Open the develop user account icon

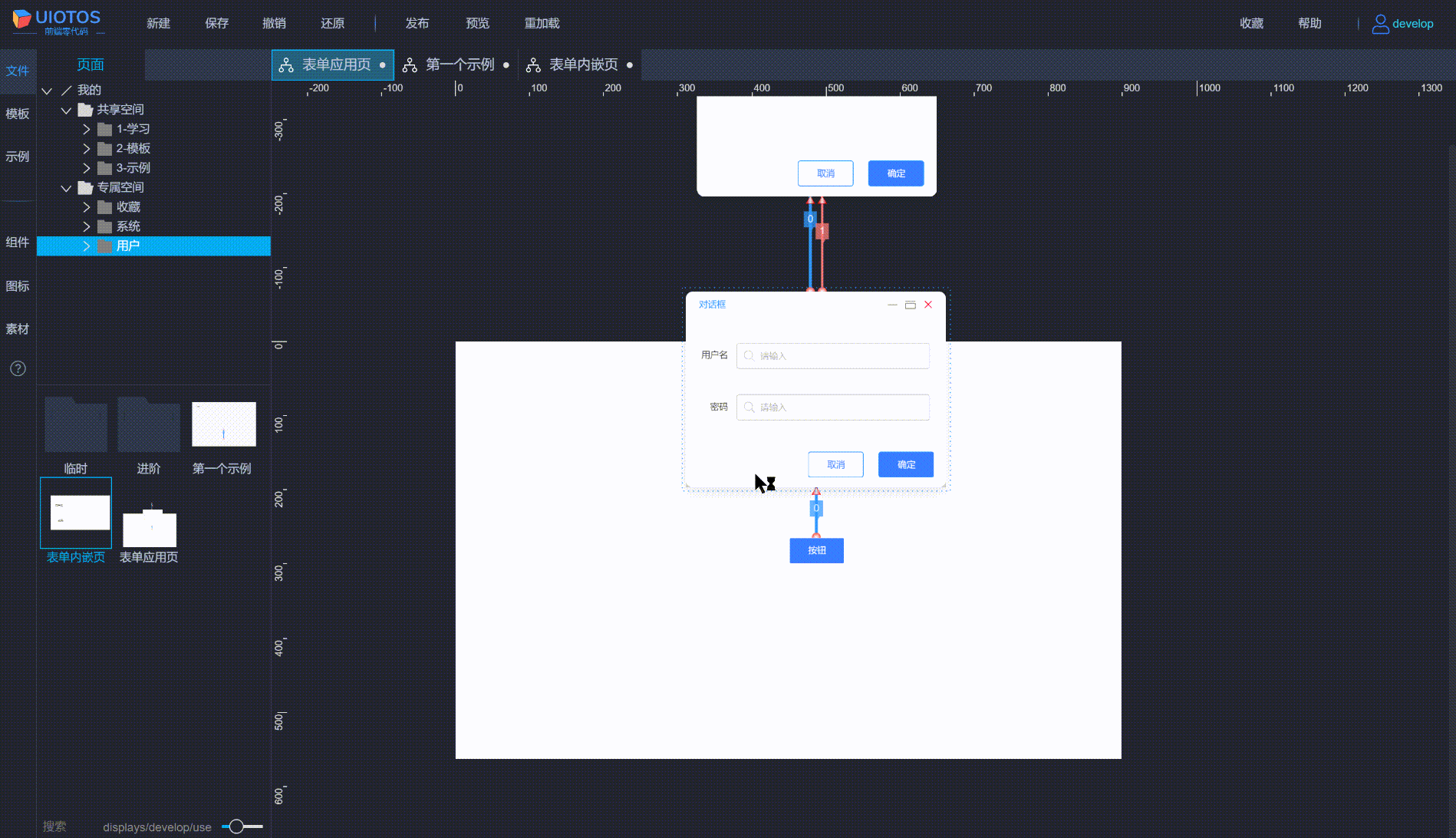(x=1380, y=24)
